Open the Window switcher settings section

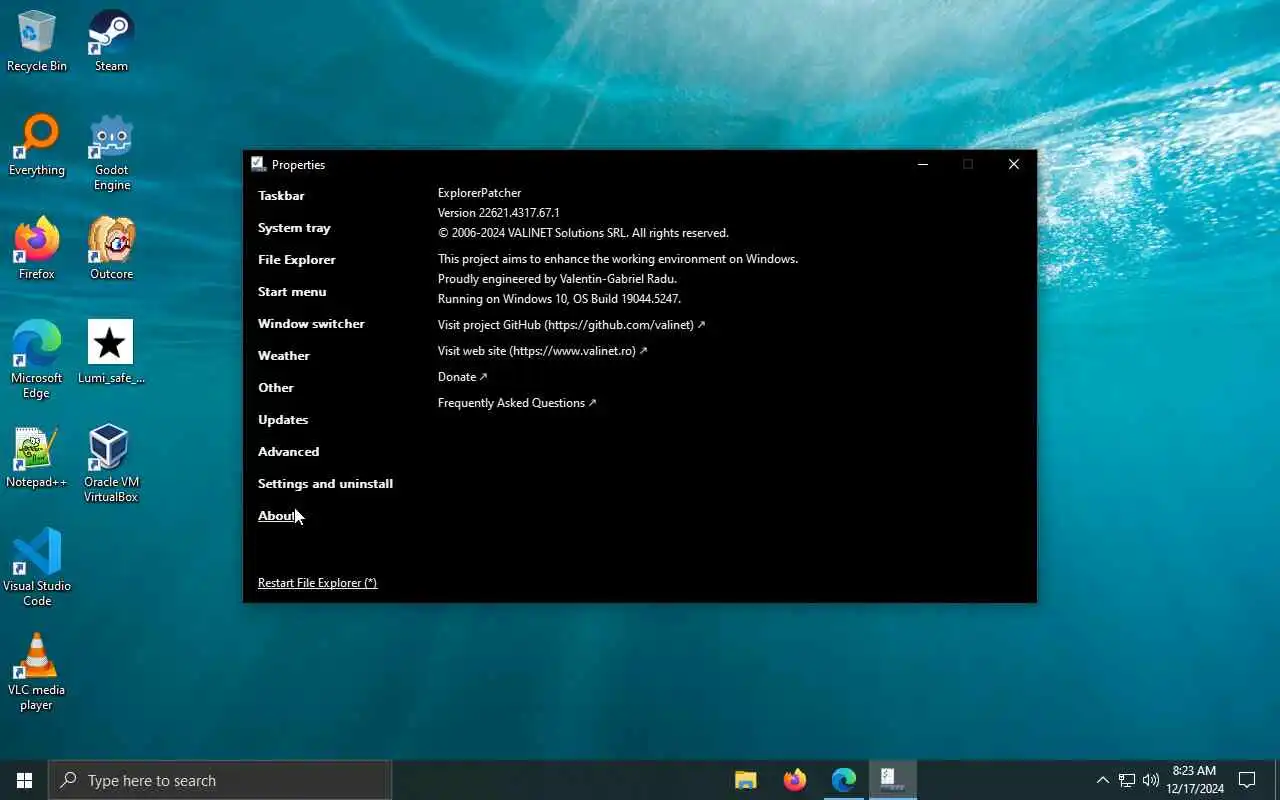coord(311,324)
